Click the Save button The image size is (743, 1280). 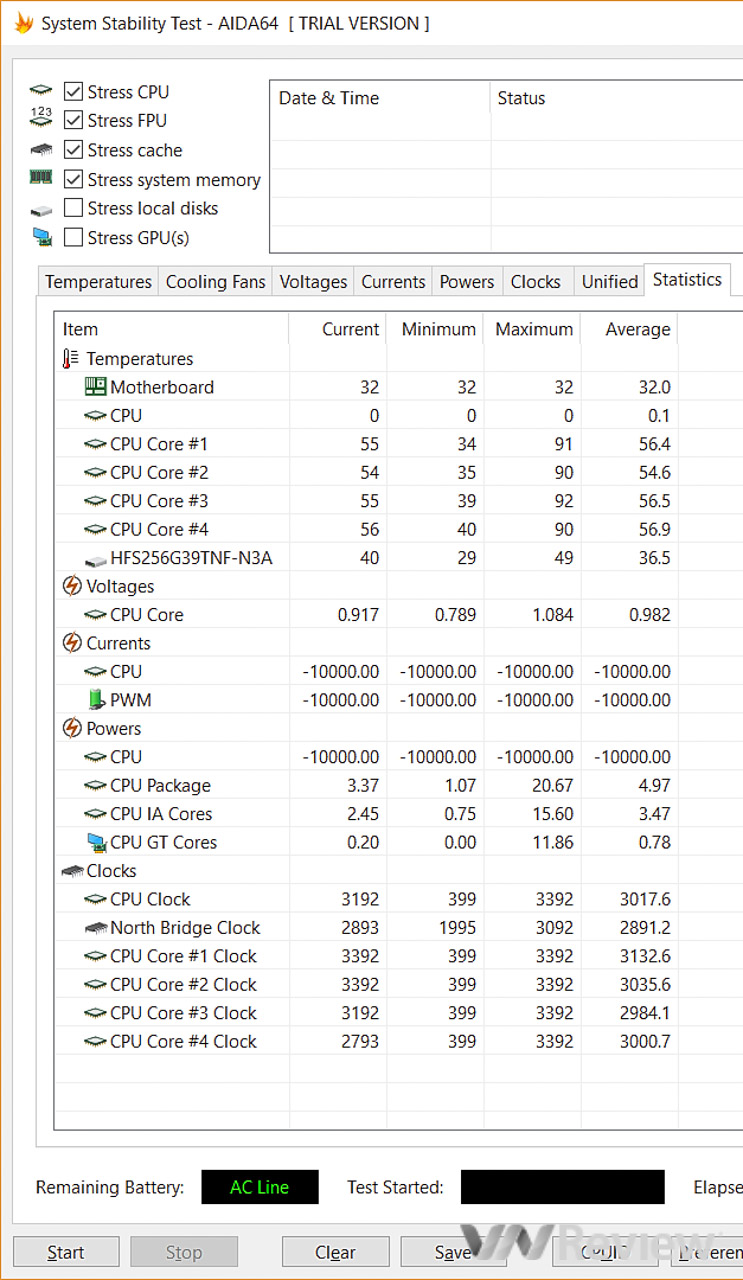[453, 1252]
